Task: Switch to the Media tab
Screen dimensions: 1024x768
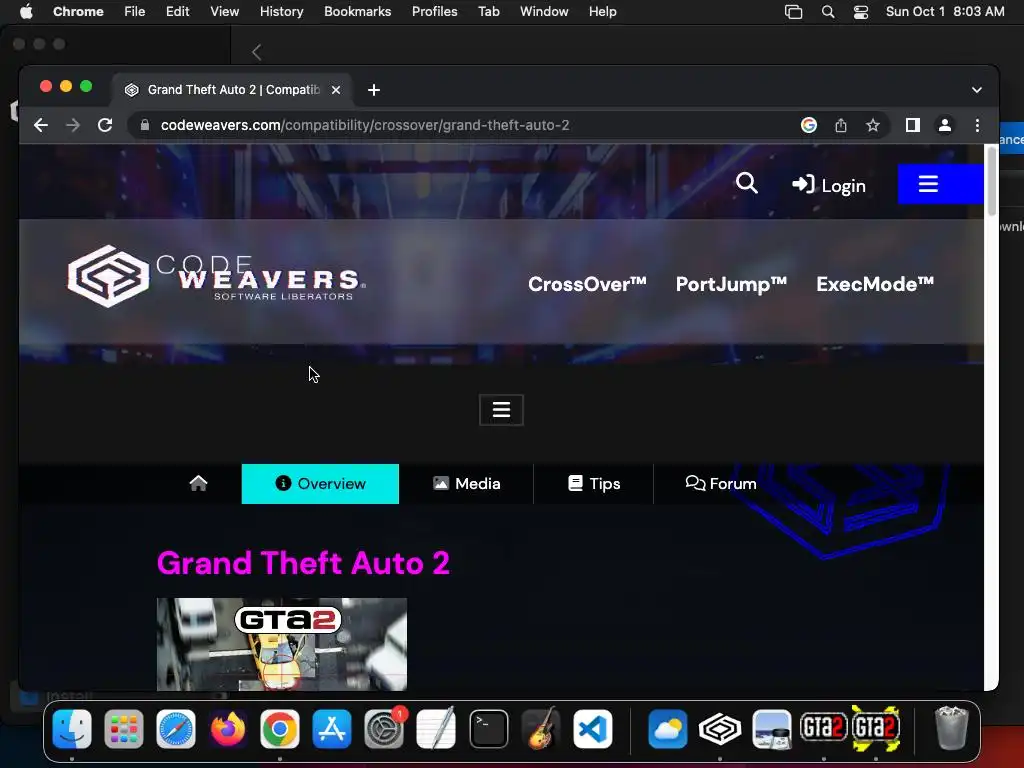Action: [466, 484]
